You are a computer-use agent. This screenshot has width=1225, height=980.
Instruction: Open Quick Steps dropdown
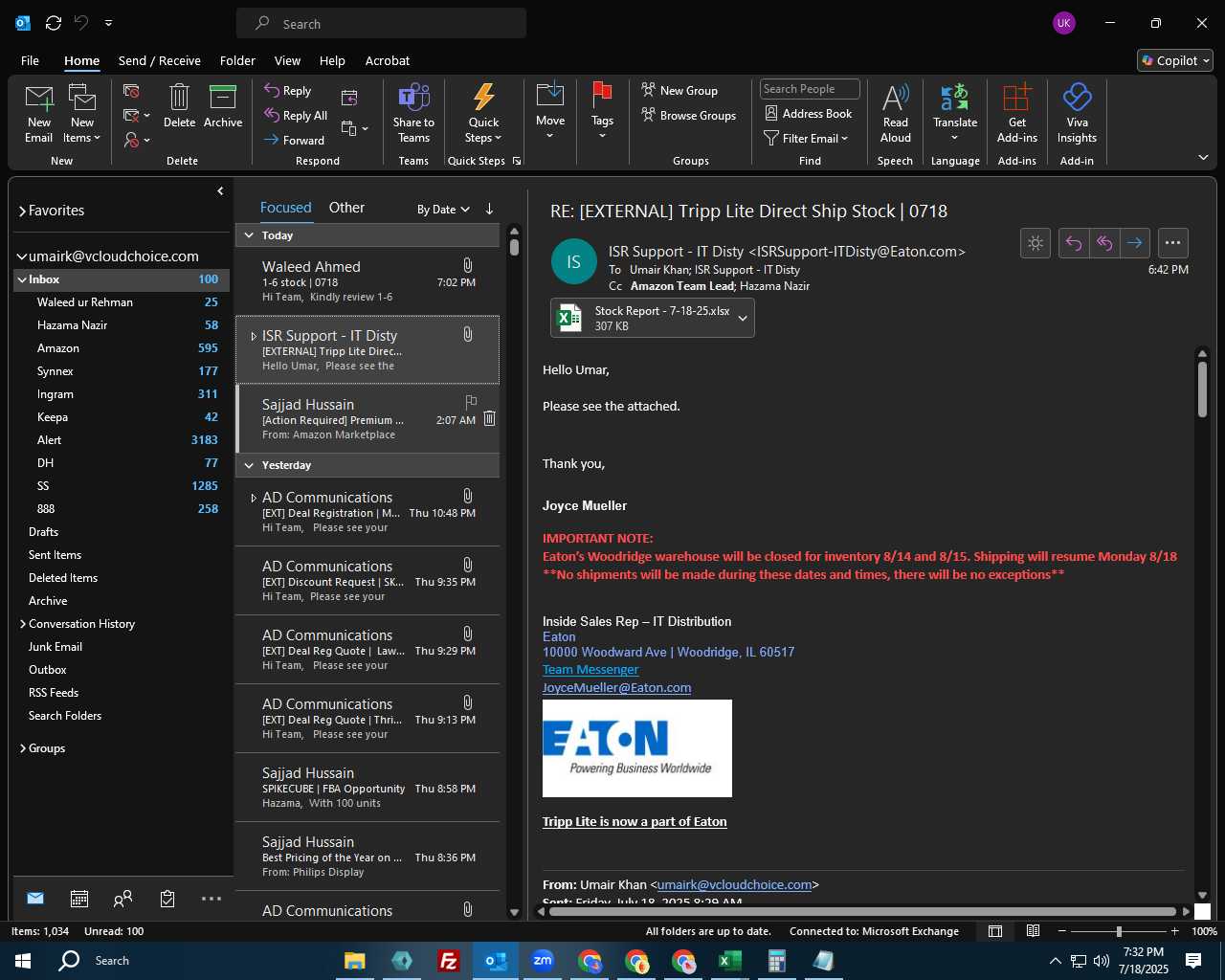[x=483, y=114]
